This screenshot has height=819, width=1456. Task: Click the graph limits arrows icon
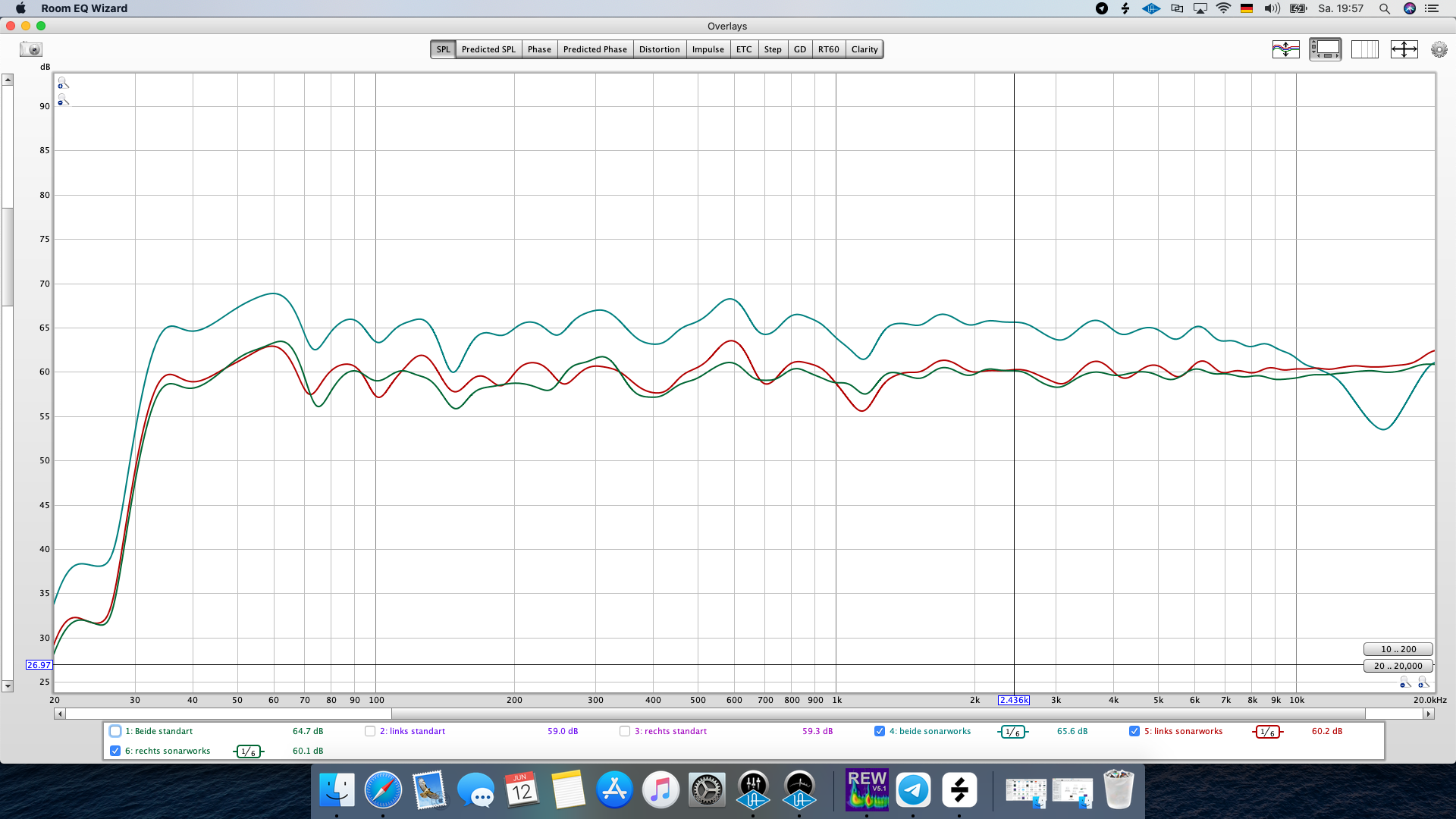coord(1404,49)
